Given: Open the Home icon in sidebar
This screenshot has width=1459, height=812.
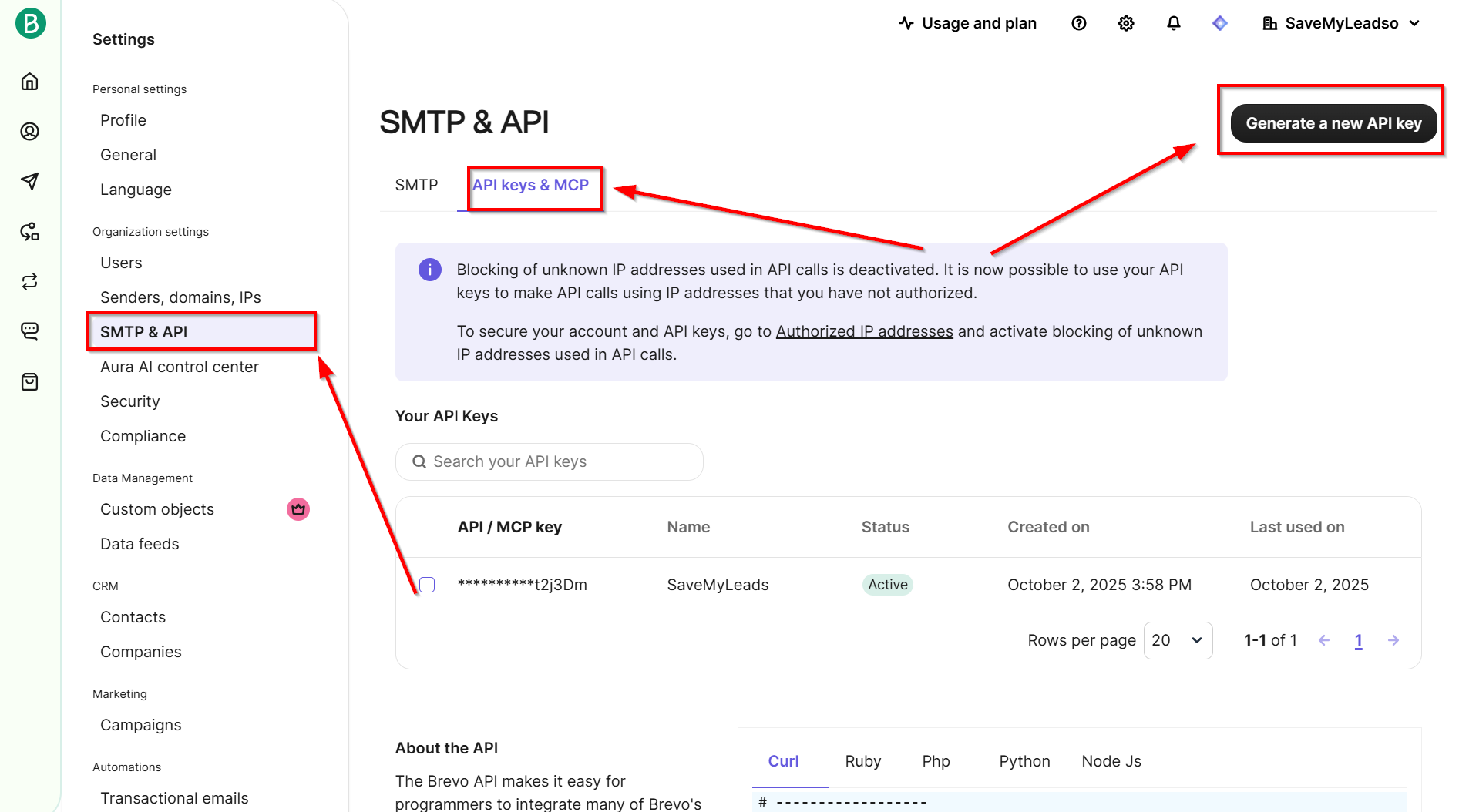Looking at the screenshot, I should point(30,82).
